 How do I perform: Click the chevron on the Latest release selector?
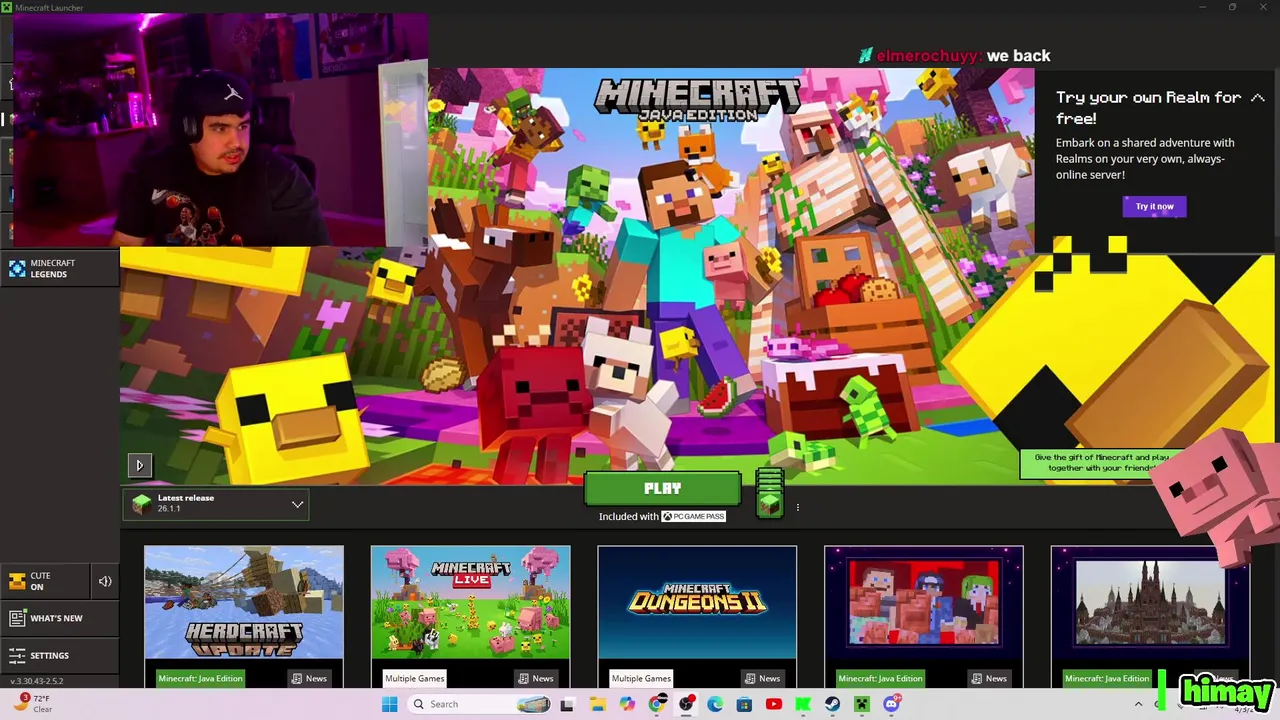[x=297, y=504]
